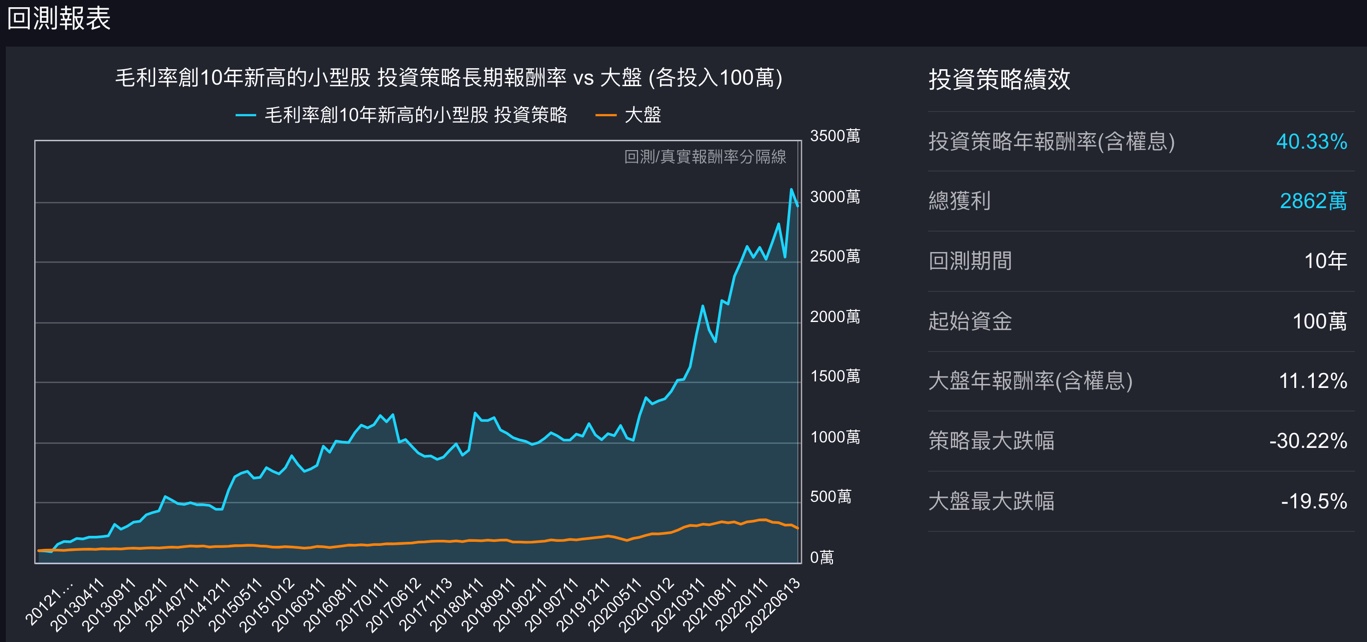Click the 3500萬 y-axis label
Screen dimensions: 1367x642
[x=834, y=136]
